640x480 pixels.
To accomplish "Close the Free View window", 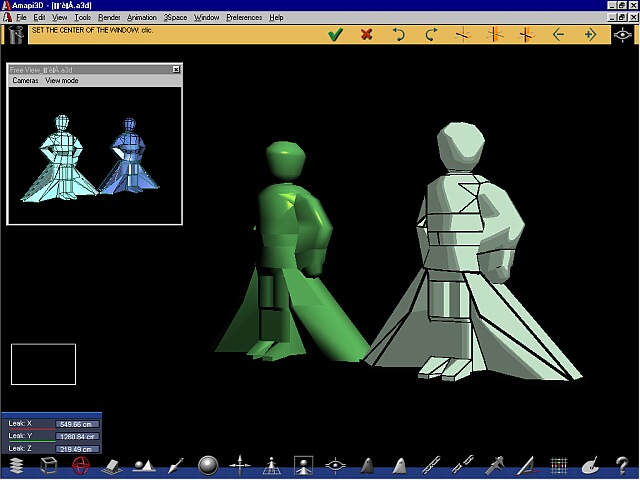I will (177, 69).
